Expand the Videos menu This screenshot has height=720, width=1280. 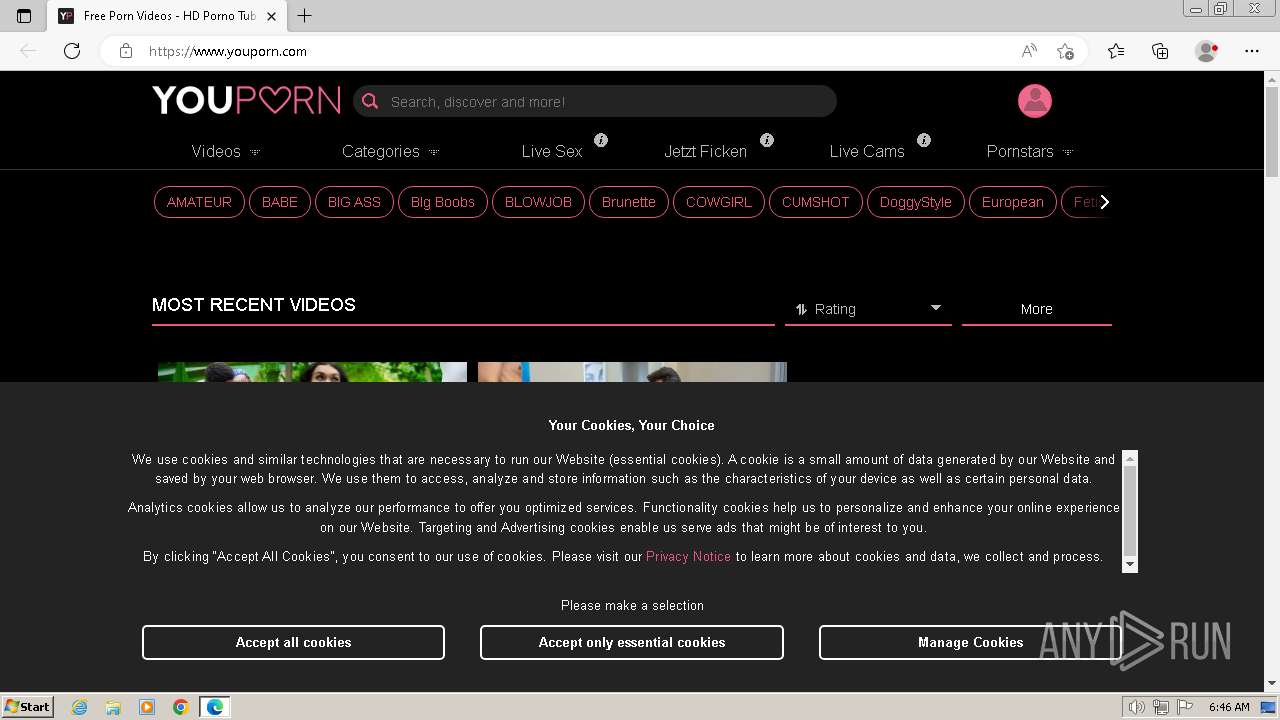(x=226, y=152)
